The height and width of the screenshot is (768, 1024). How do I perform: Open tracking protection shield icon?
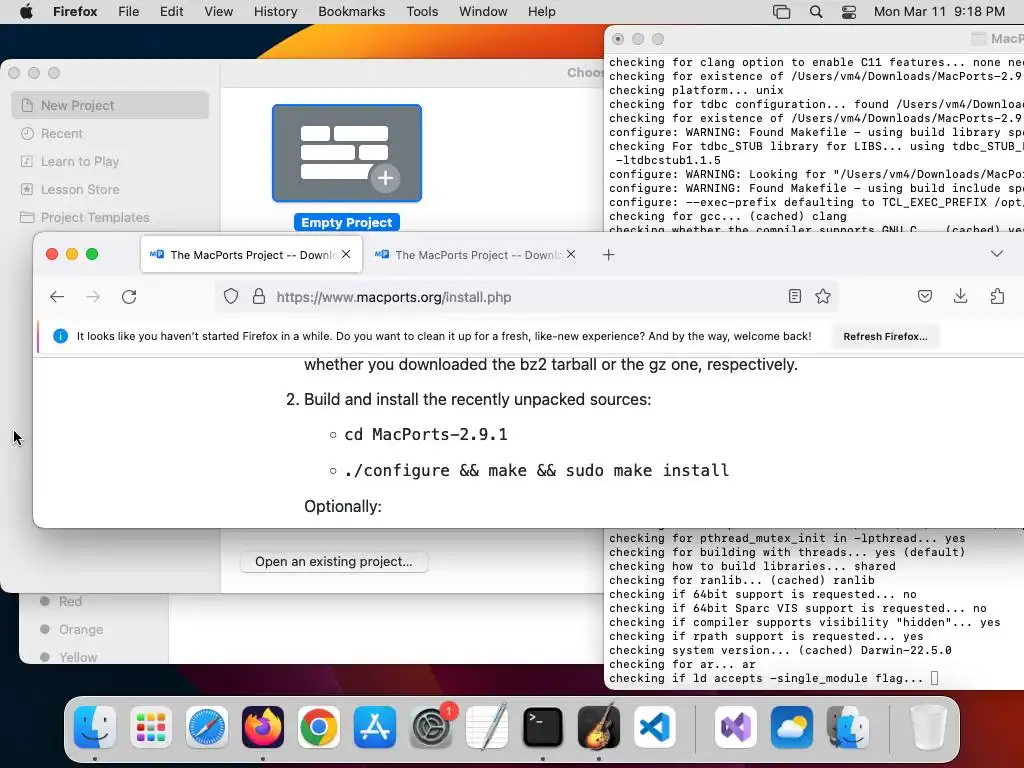[231, 296]
